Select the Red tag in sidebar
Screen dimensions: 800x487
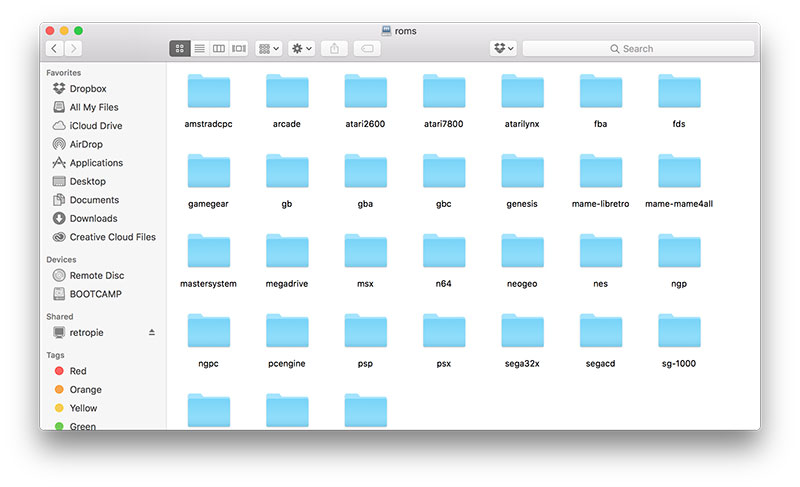click(77, 371)
